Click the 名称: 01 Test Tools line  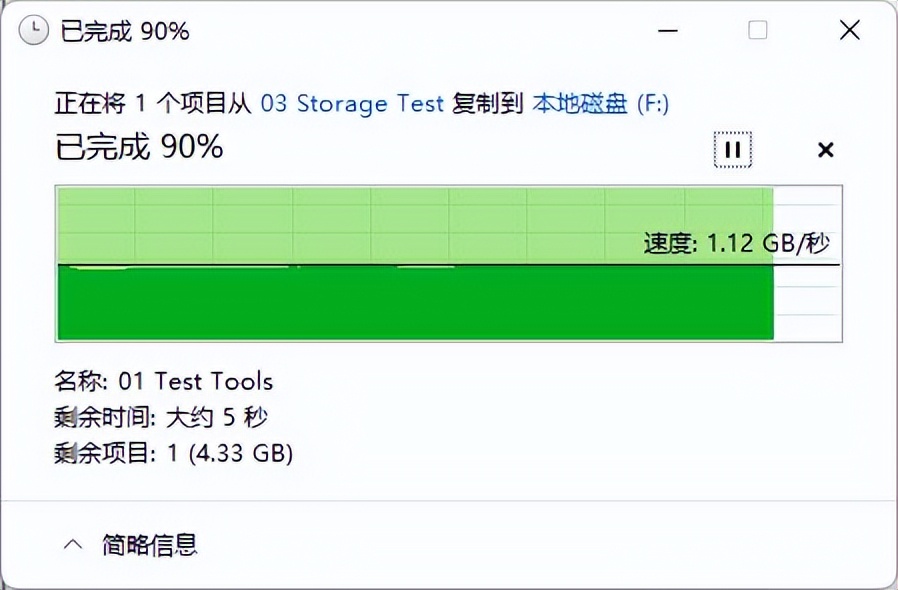coord(163,381)
